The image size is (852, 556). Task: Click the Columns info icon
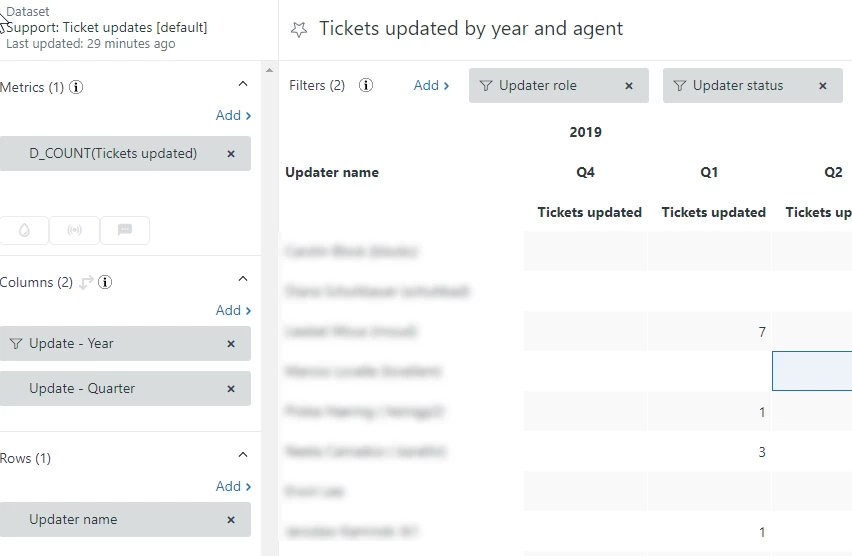(x=105, y=282)
